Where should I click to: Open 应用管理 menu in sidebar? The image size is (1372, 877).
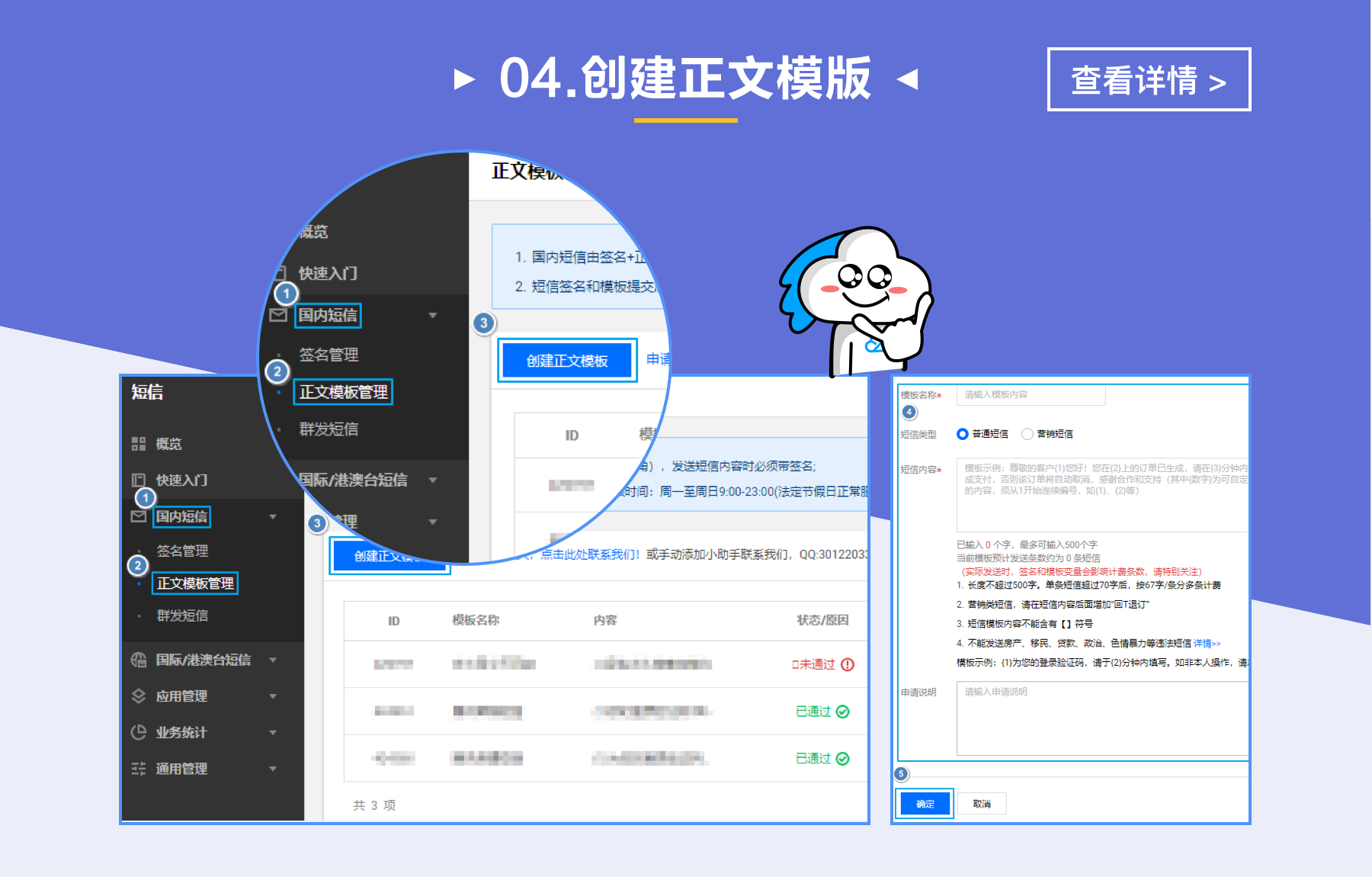click(181, 696)
